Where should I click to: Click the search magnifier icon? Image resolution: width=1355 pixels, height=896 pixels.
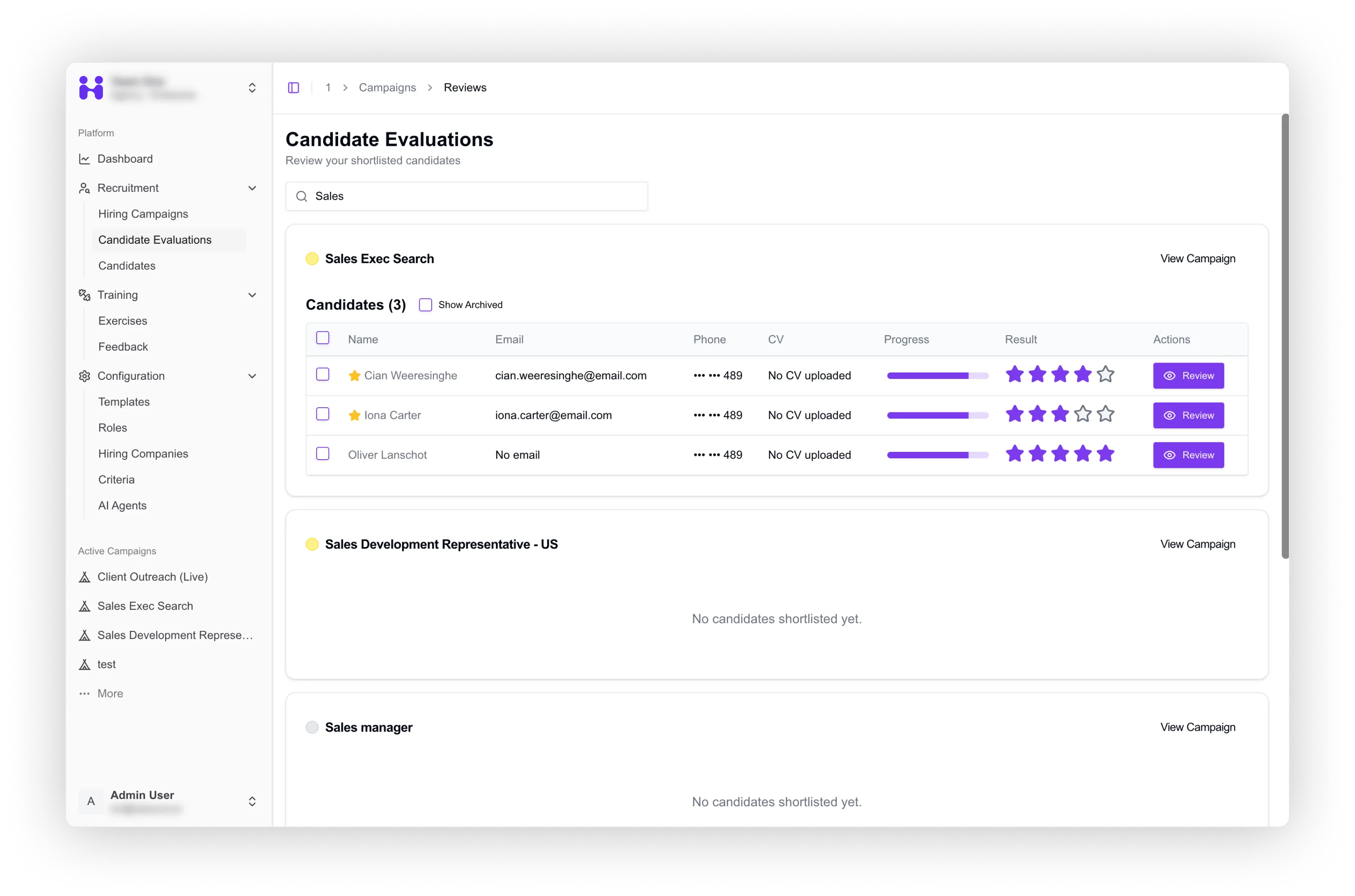pyautogui.click(x=302, y=197)
